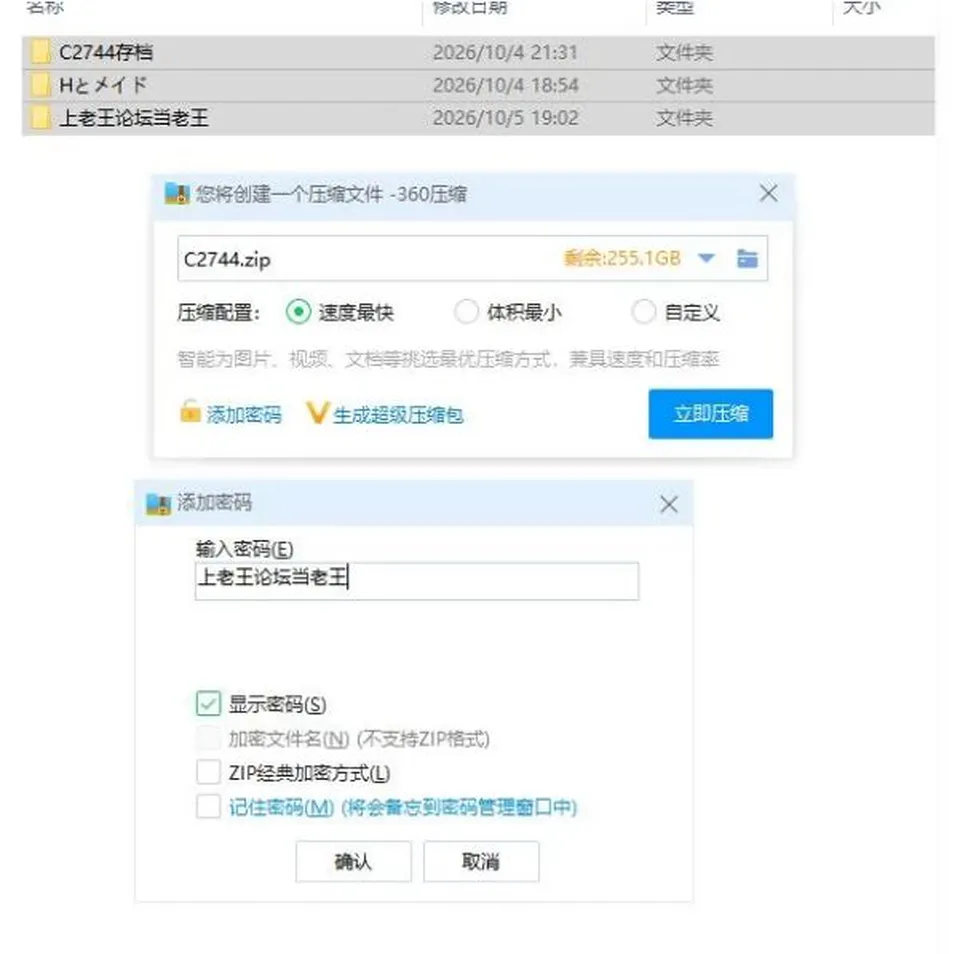This screenshot has width=960, height=954.
Task: Click the folder icon of 上老王论坛当老王
Action: [40, 118]
